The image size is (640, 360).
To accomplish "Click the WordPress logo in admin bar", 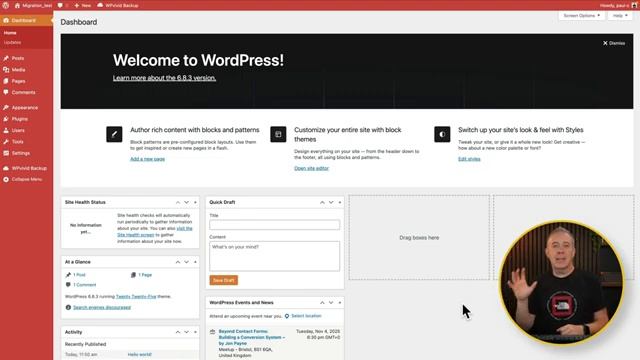I will pyautogui.click(x=6, y=5).
